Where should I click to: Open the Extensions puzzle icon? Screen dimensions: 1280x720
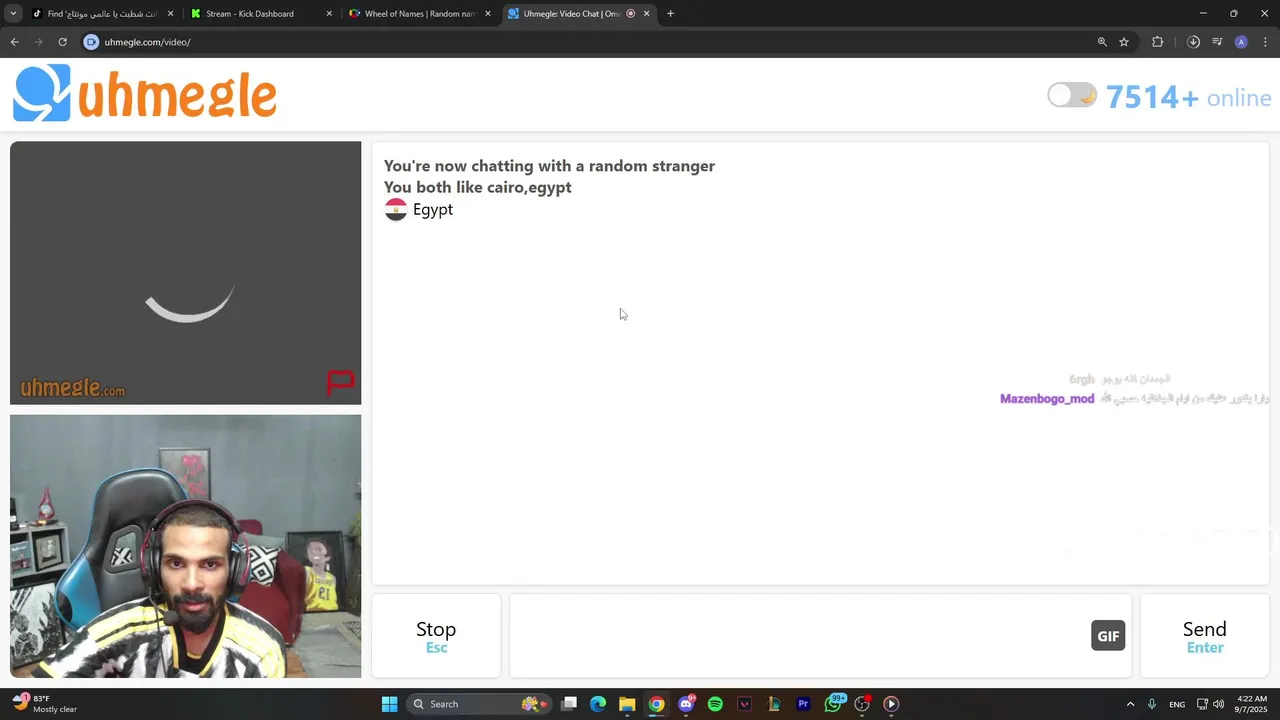tap(1158, 42)
